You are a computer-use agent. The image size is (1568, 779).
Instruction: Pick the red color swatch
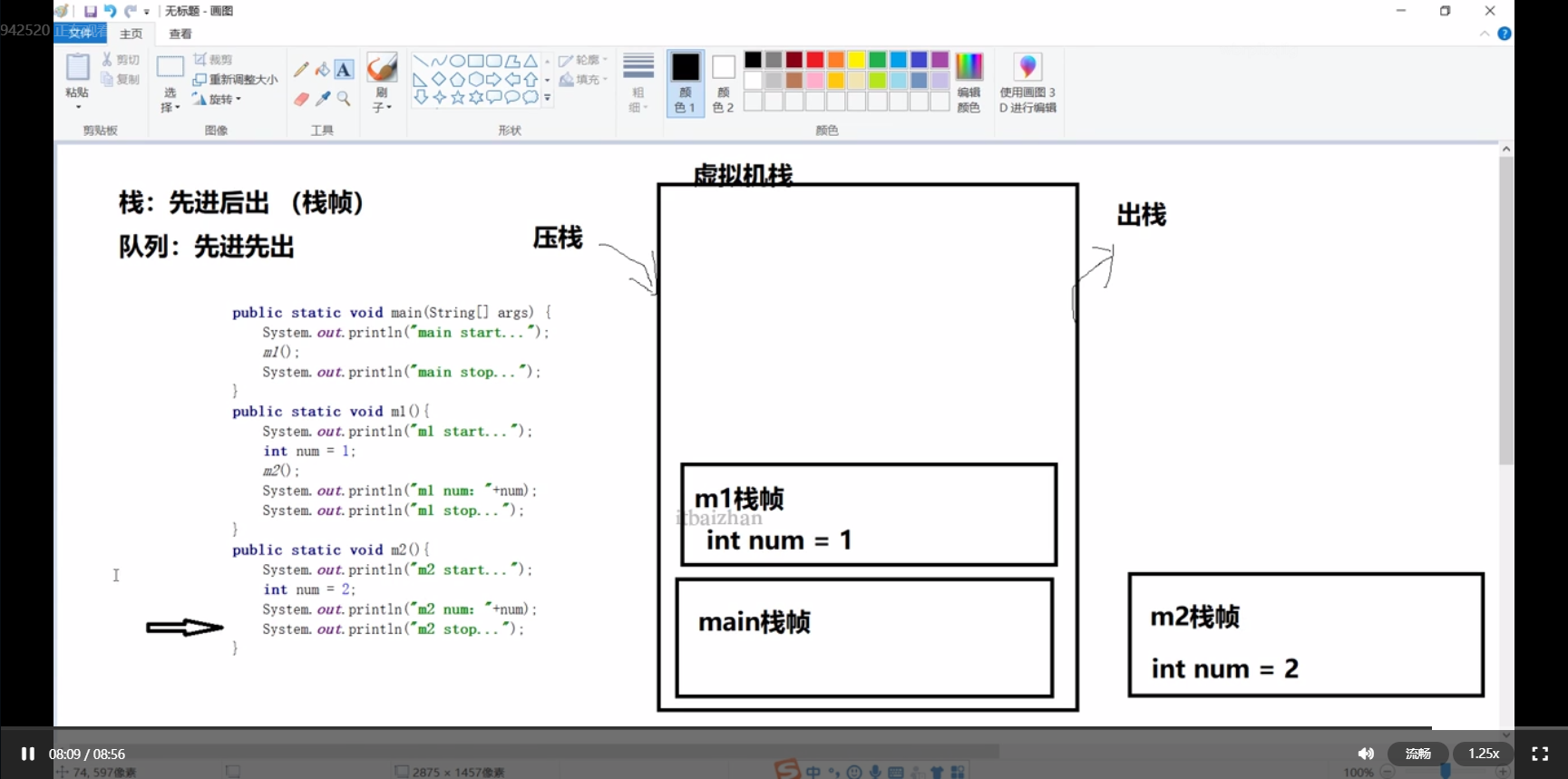pyautogui.click(x=815, y=60)
